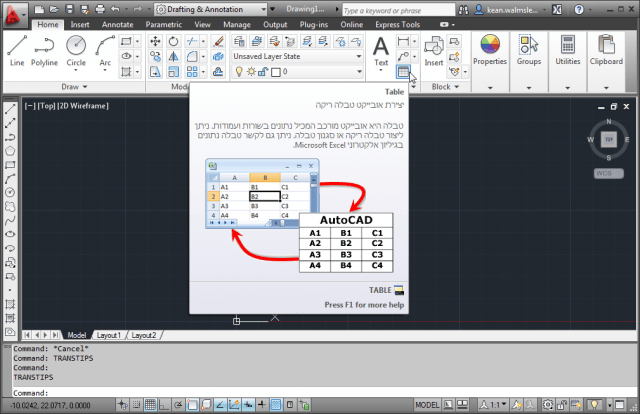Screen dimensions: 640x414
Task: Toggle Grid Display in status bar
Action: click(x=150, y=405)
